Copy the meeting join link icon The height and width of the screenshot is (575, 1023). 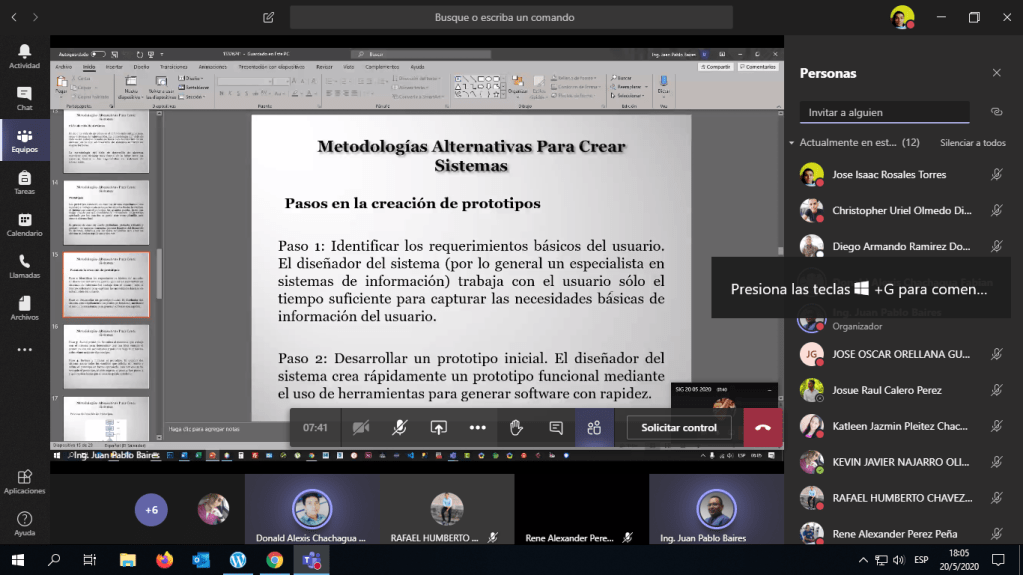tap(995, 112)
